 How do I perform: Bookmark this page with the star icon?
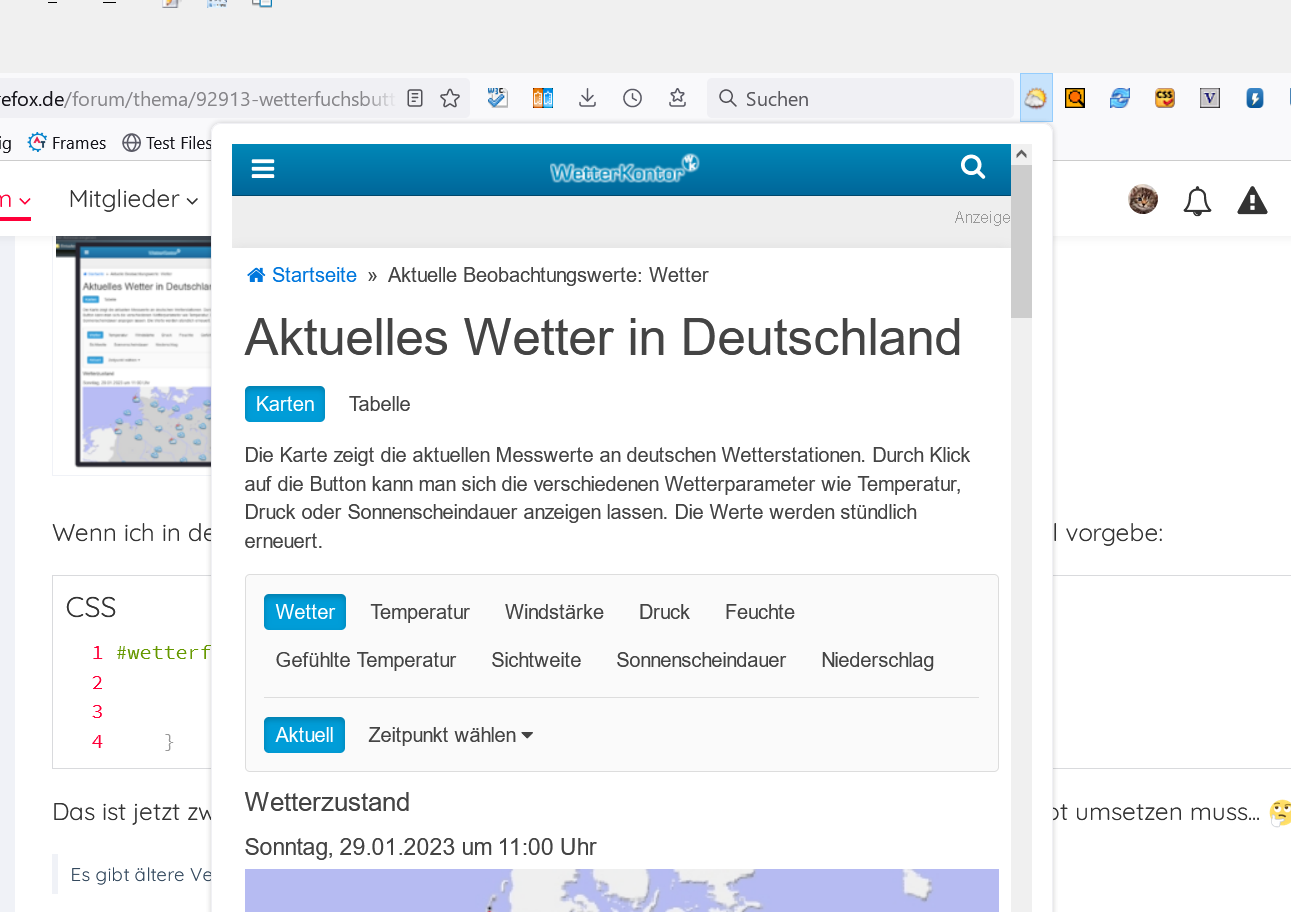450,98
